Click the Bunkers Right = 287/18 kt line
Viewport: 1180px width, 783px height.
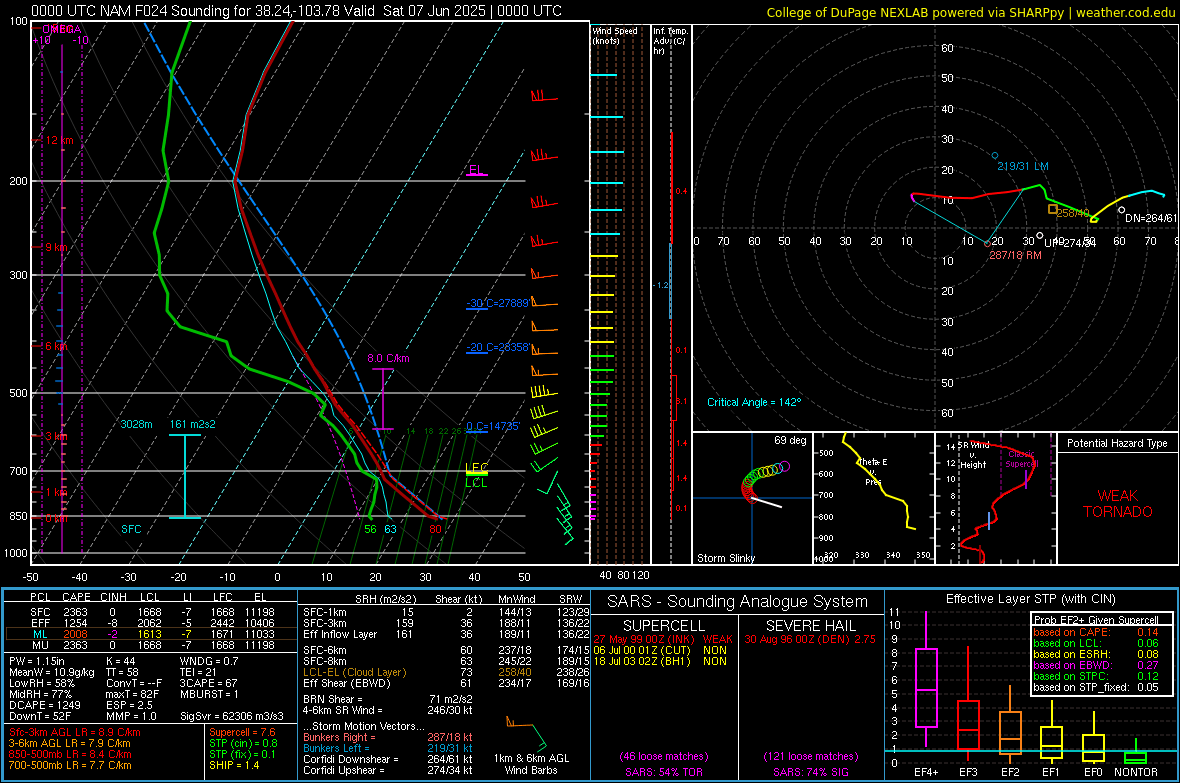[388, 737]
